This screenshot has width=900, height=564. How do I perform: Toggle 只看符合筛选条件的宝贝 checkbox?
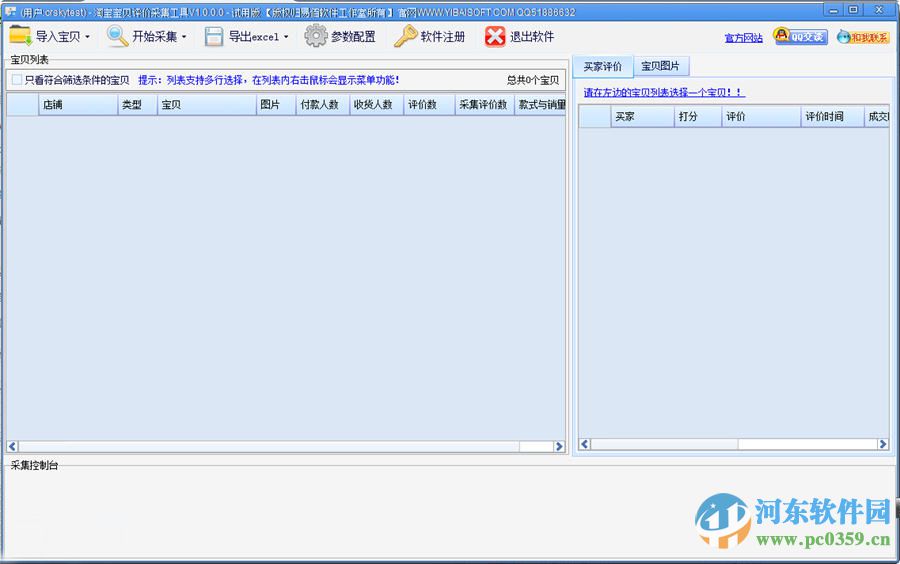click(17, 80)
